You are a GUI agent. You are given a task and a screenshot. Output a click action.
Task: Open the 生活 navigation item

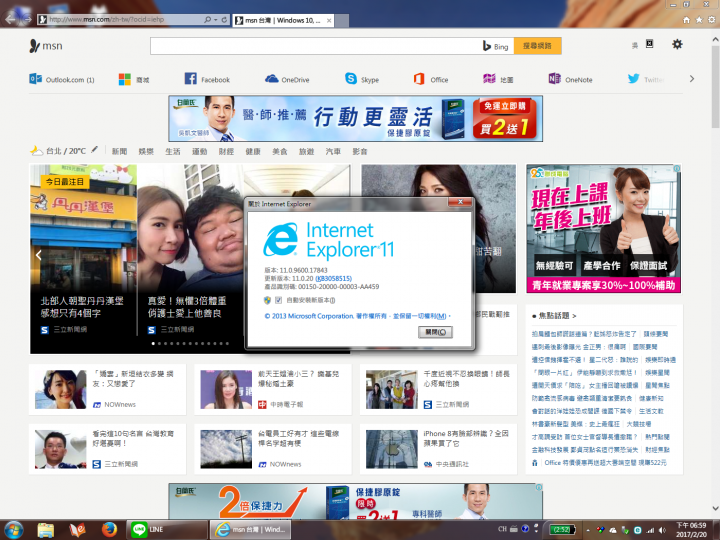[173, 152]
